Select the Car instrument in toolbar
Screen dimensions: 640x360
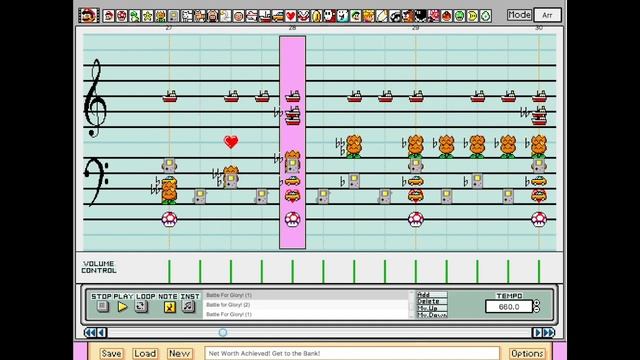pos(278,16)
